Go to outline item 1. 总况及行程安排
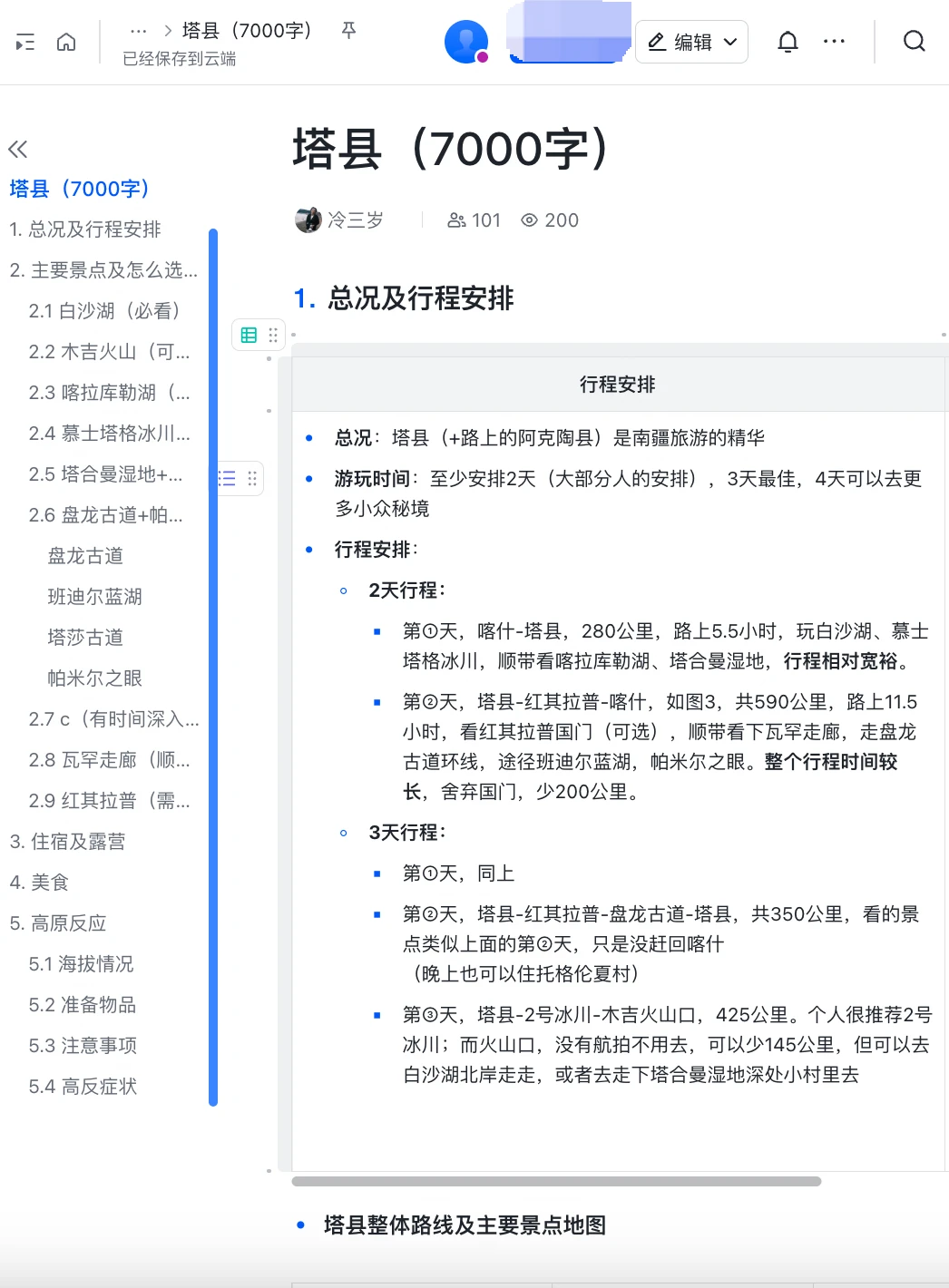This screenshot has width=949, height=1288. (x=85, y=229)
